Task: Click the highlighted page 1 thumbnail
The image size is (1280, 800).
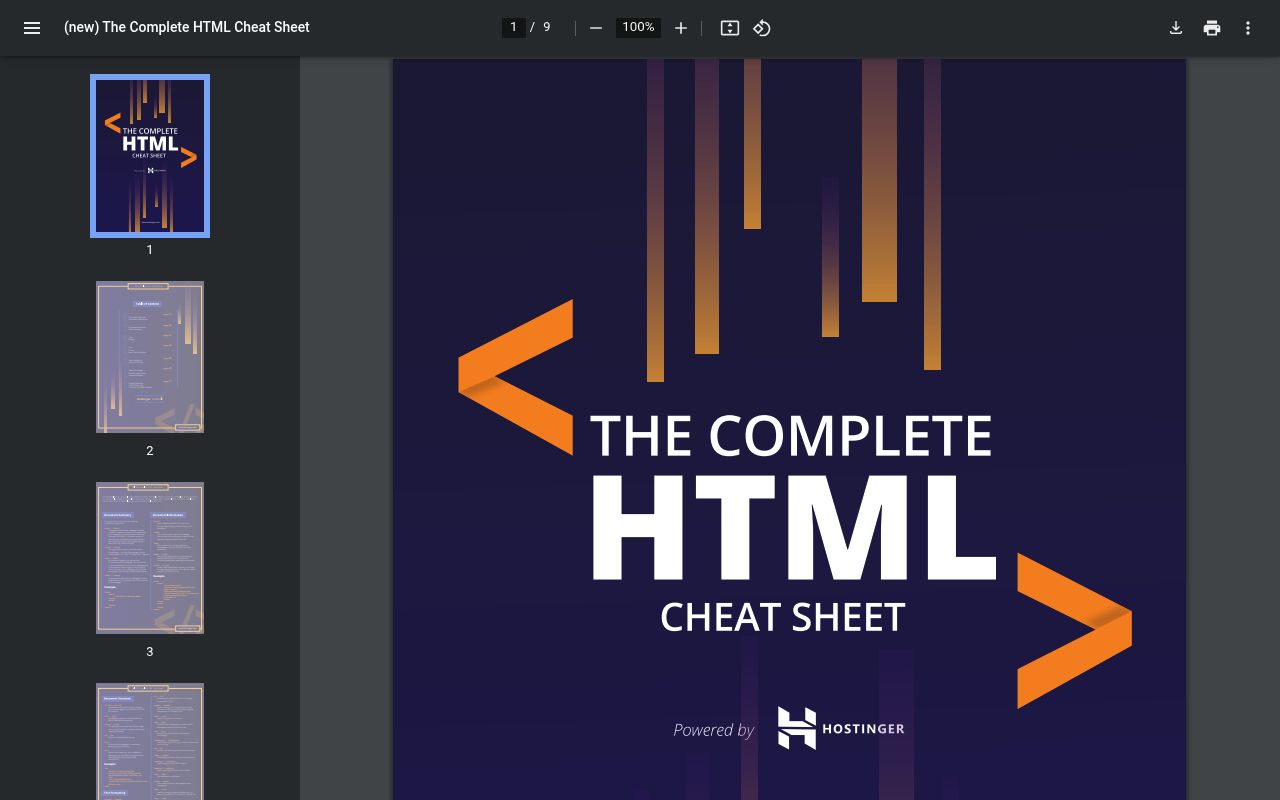Action: pyautogui.click(x=149, y=155)
